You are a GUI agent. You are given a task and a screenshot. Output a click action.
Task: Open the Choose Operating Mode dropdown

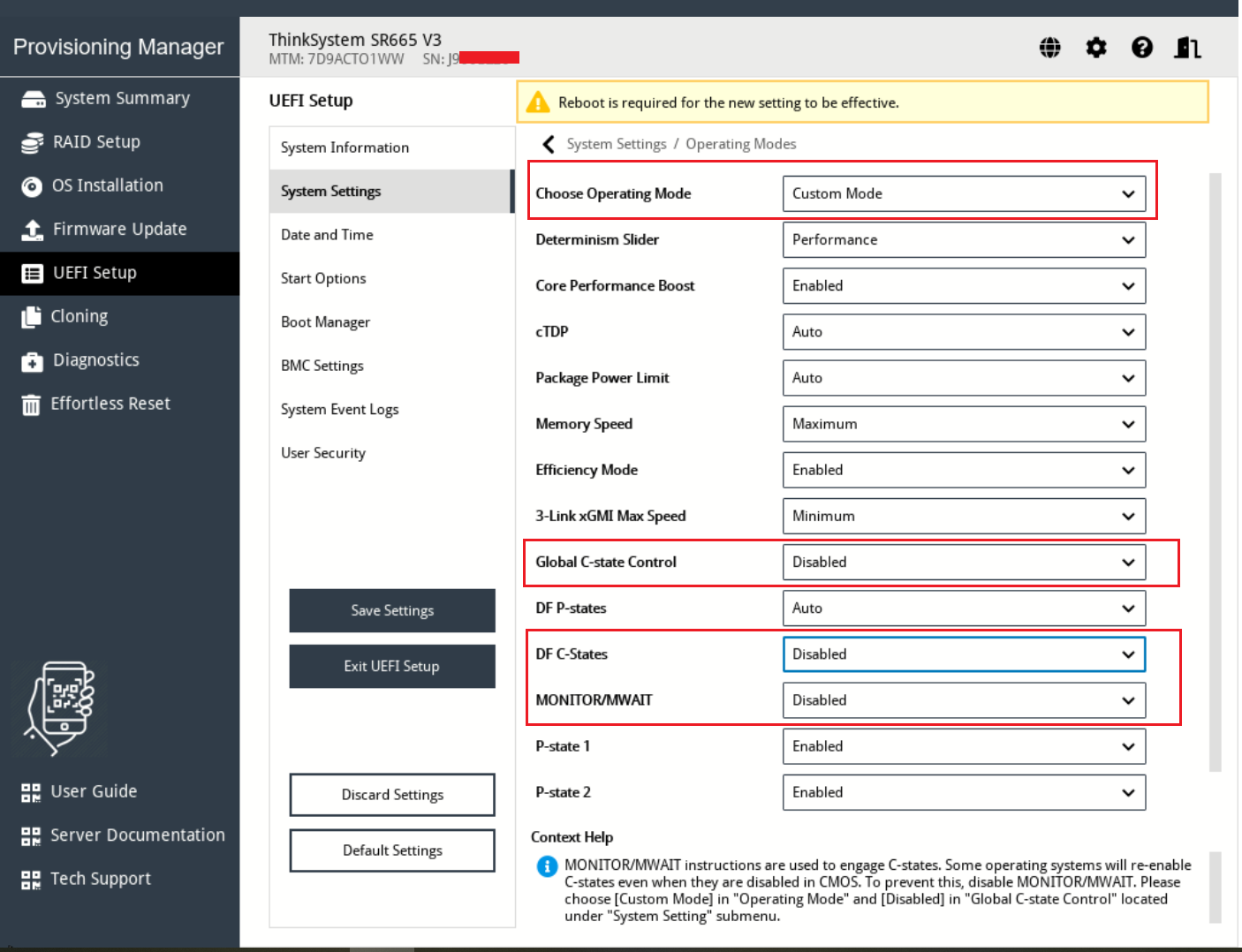coord(964,193)
